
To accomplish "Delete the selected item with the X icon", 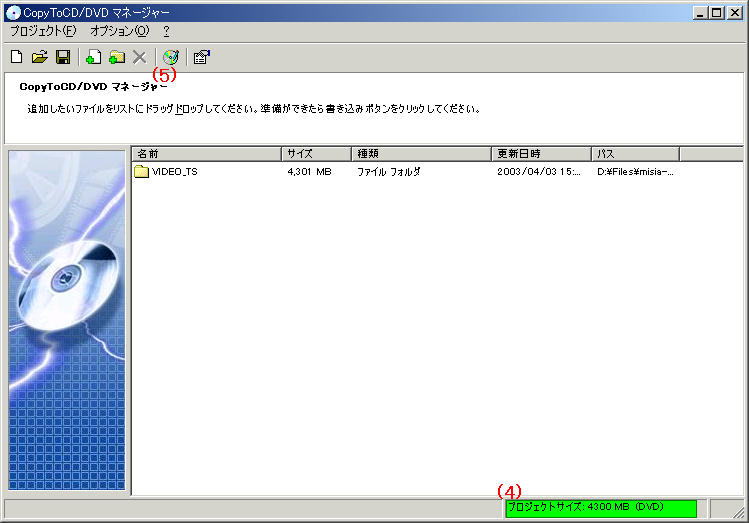I will click(x=139, y=57).
